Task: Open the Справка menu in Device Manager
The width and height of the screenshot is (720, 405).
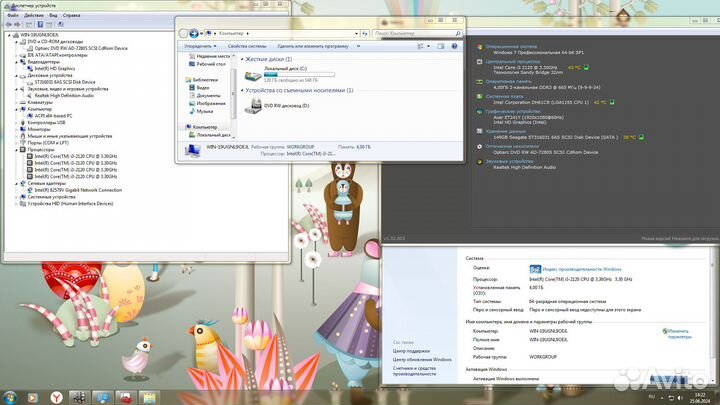Action: pos(71,15)
